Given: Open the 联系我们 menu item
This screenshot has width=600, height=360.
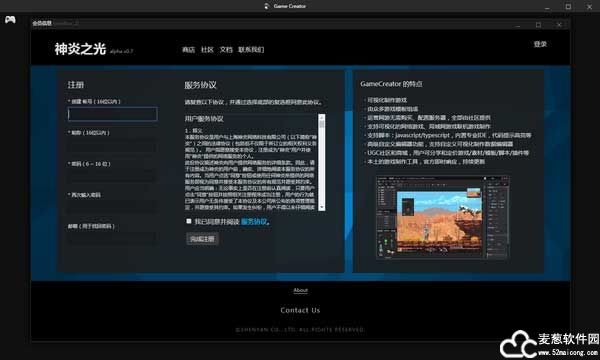Looking at the screenshot, I should [251, 50].
